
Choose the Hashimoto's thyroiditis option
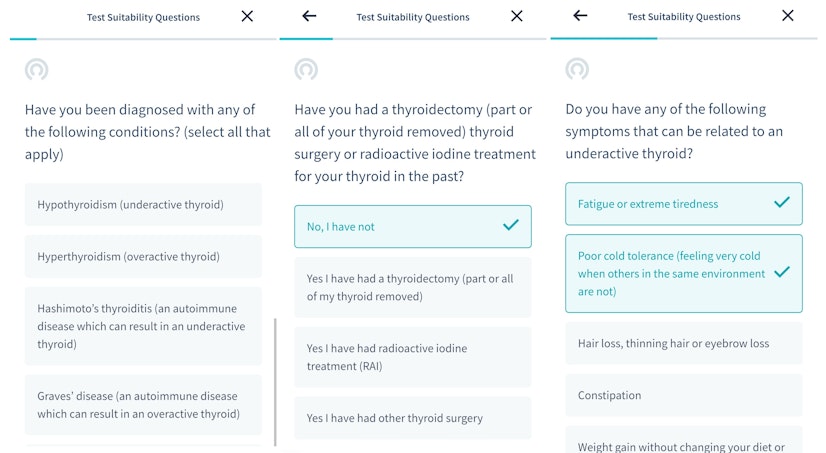(x=143, y=326)
